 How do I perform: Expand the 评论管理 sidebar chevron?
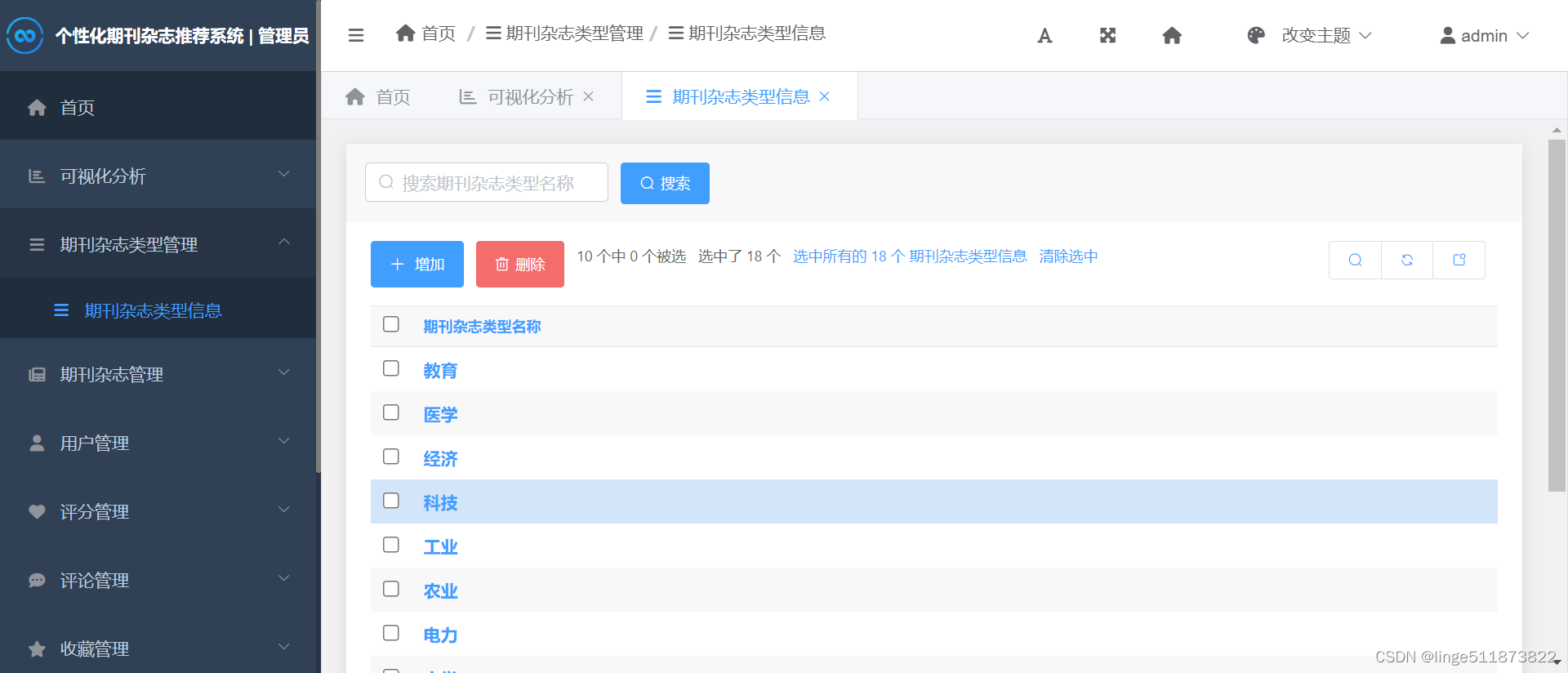pos(284,578)
